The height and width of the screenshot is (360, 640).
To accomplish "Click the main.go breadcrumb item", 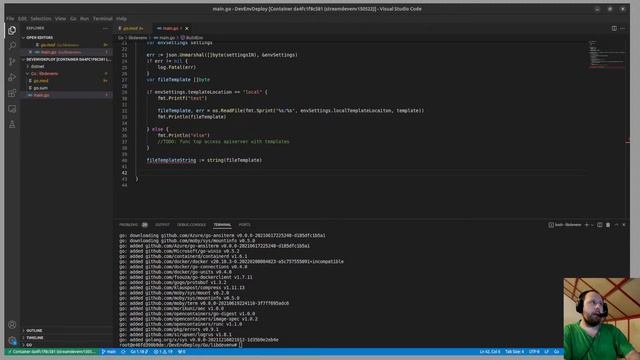I will [x=165, y=38].
